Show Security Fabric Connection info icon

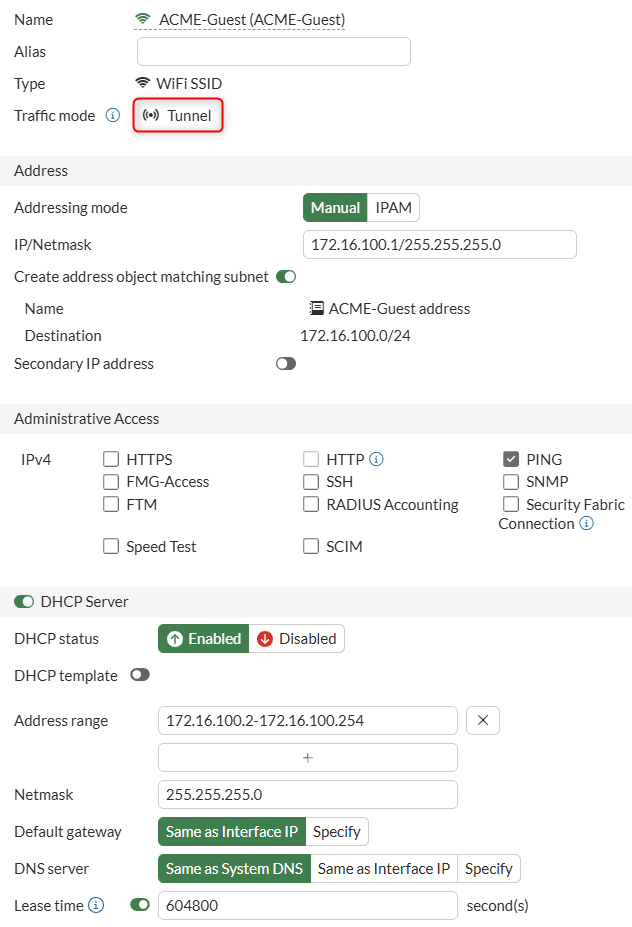coord(586,523)
